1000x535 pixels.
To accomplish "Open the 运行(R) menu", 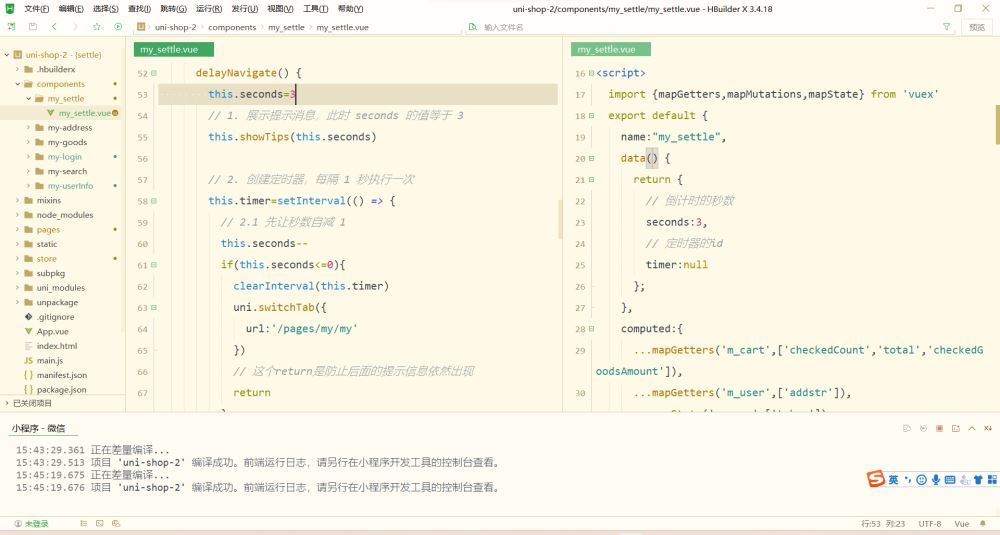I will click(x=209, y=9).
